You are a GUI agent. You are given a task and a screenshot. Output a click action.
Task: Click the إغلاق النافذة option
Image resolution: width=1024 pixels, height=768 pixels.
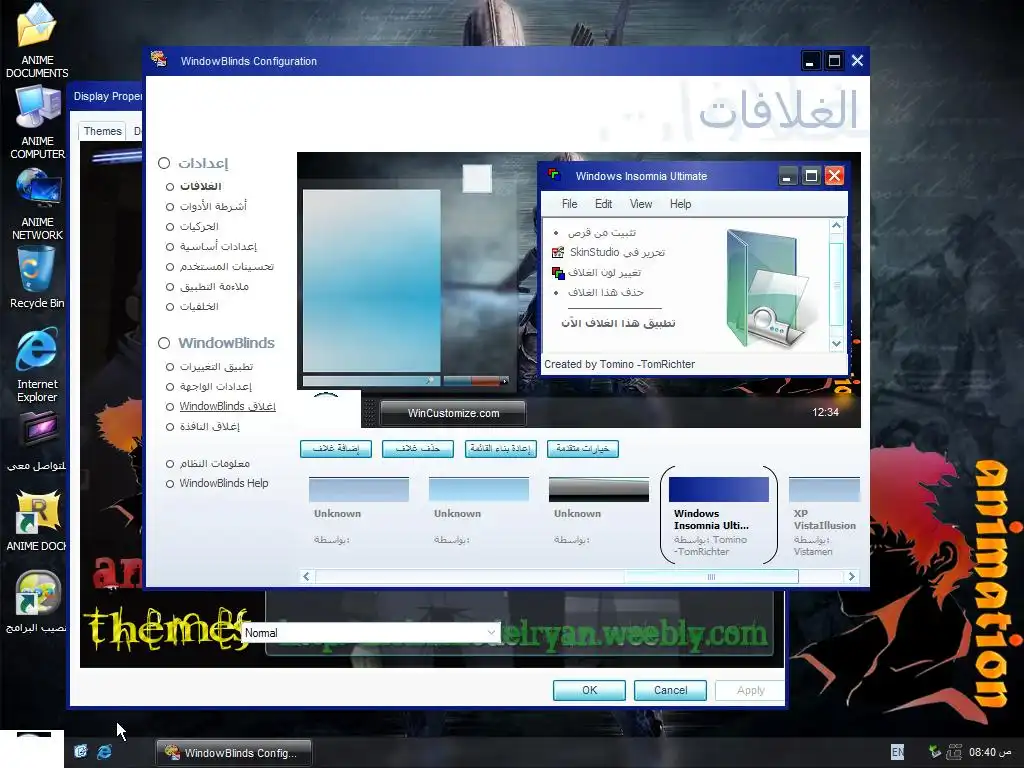point(210,426)
